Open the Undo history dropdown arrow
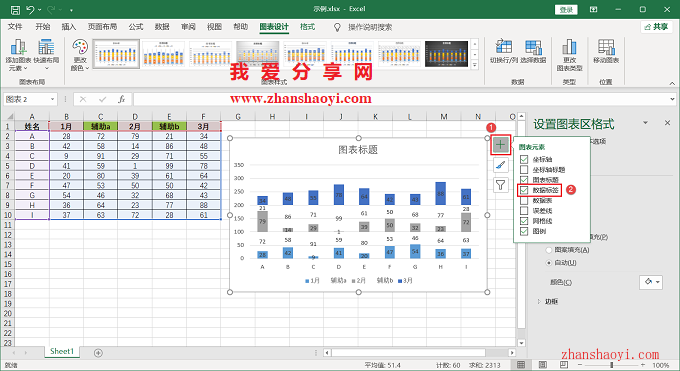The width and height of the screenshot is (680, 371). (39, 10)
